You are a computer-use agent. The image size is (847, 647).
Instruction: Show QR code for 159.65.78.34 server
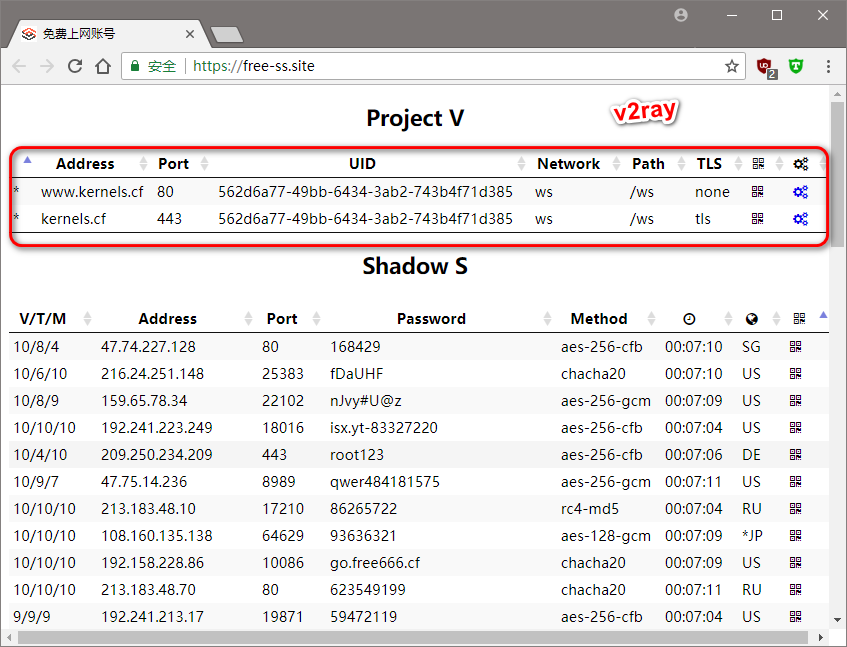click(795, 401)
